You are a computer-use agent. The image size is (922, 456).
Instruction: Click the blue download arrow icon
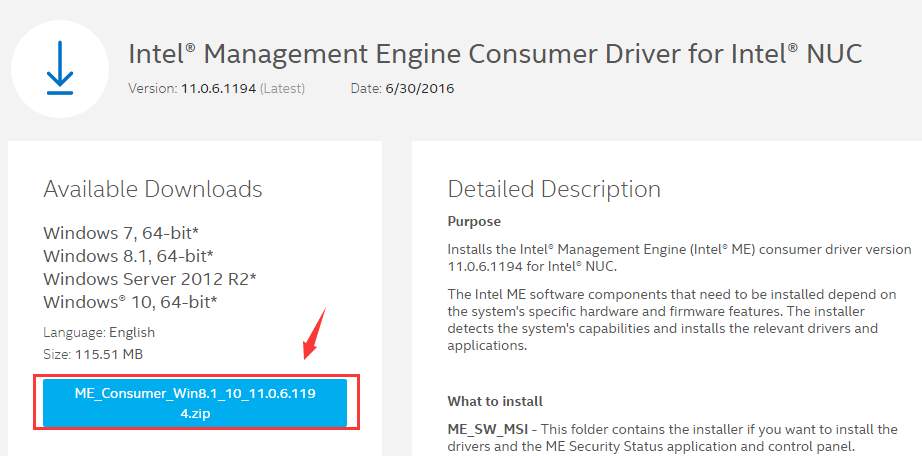pyautogui.click(x=59, y=69)
